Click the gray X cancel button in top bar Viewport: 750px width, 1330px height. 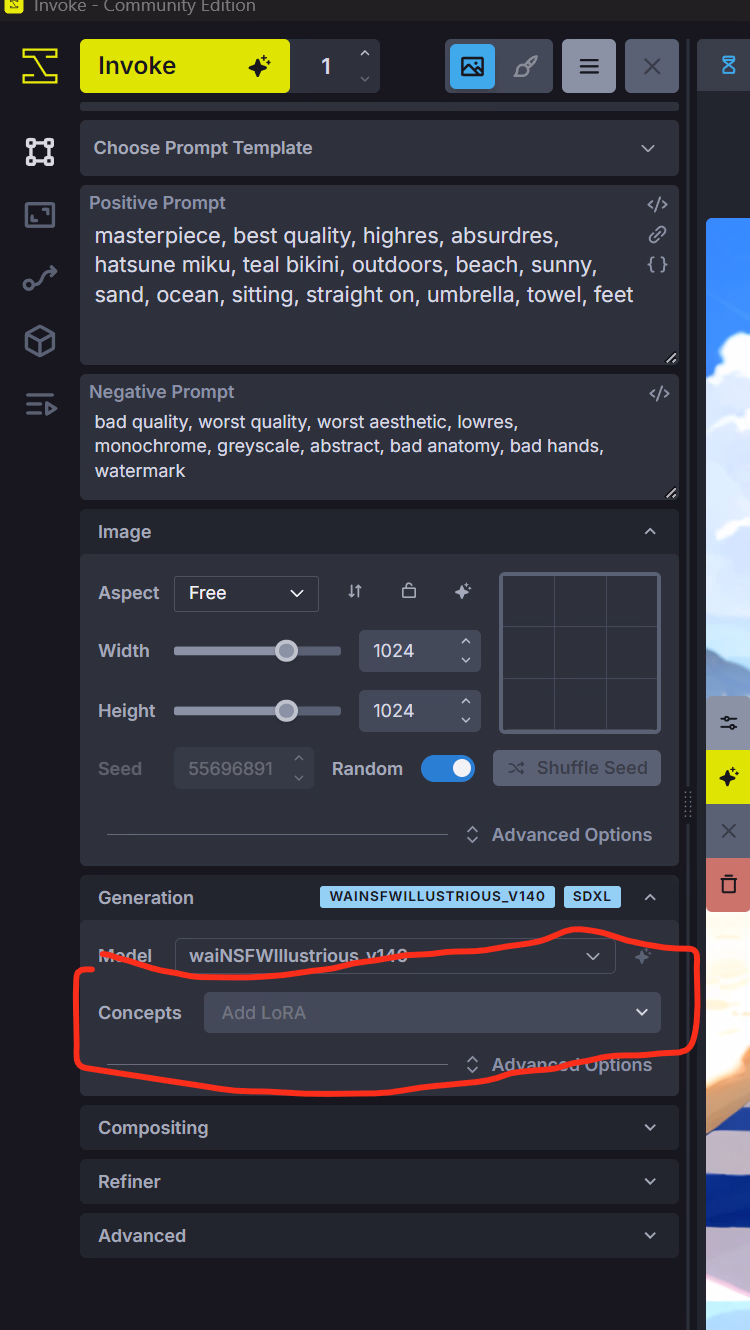point(652,66)
